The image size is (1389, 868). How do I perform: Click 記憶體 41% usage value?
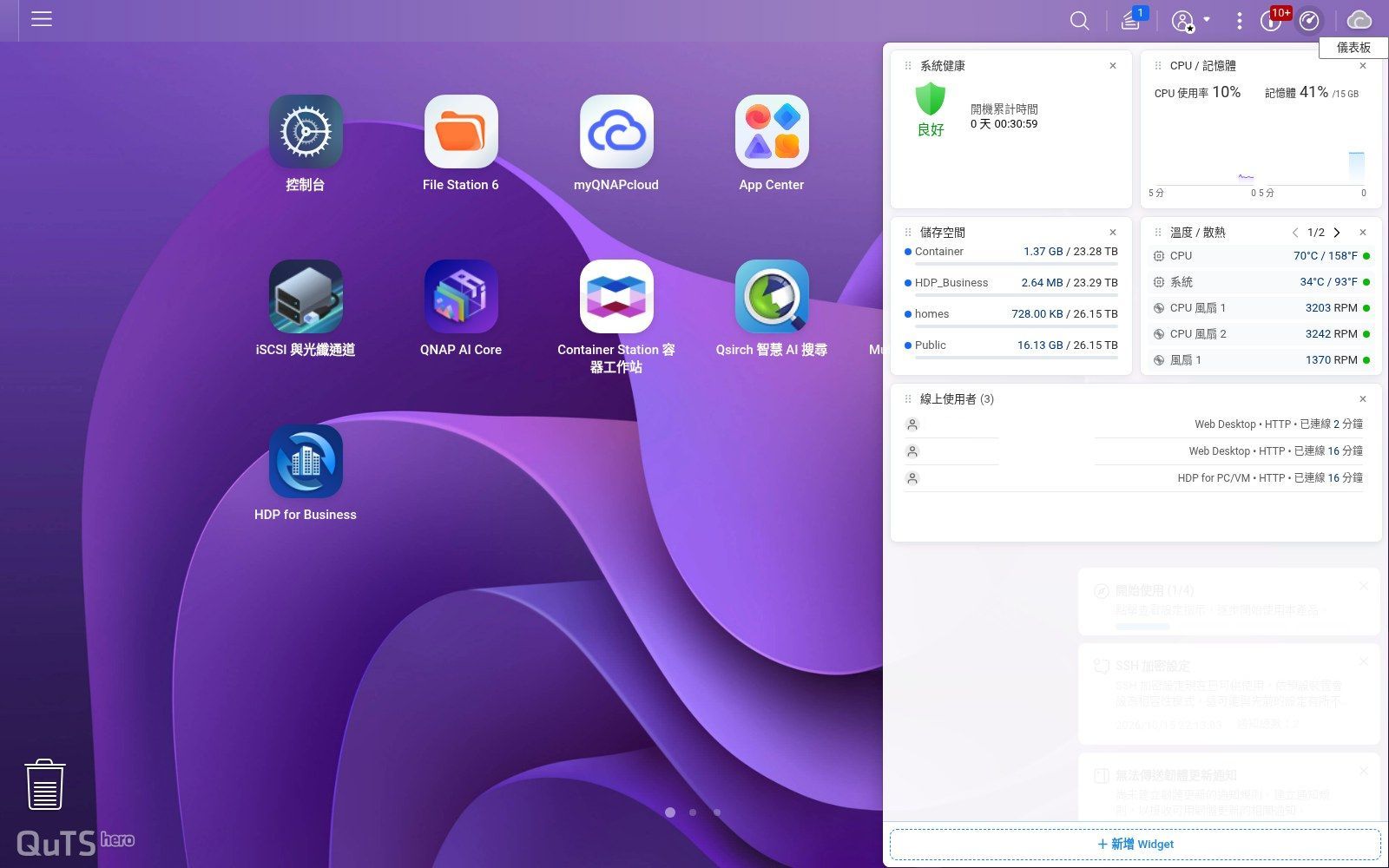[1313, 92]
